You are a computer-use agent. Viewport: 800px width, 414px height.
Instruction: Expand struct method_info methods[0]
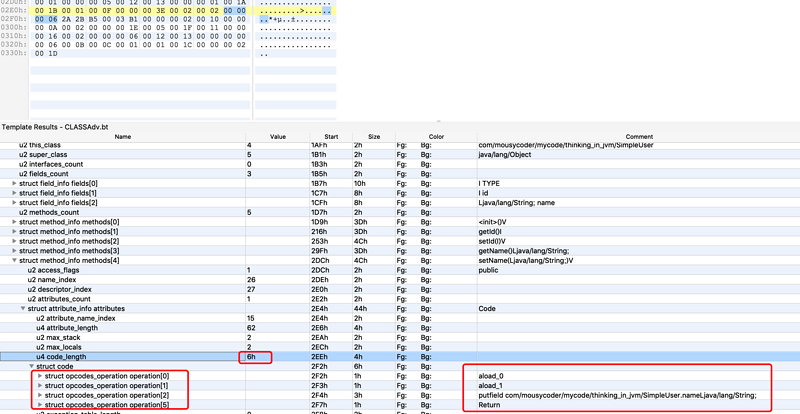(14, 222)
